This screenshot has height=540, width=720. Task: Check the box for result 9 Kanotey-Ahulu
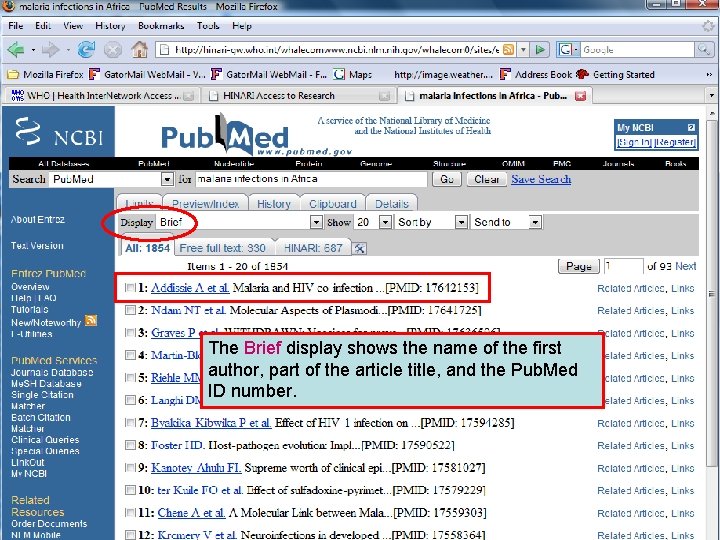[130, 467]
